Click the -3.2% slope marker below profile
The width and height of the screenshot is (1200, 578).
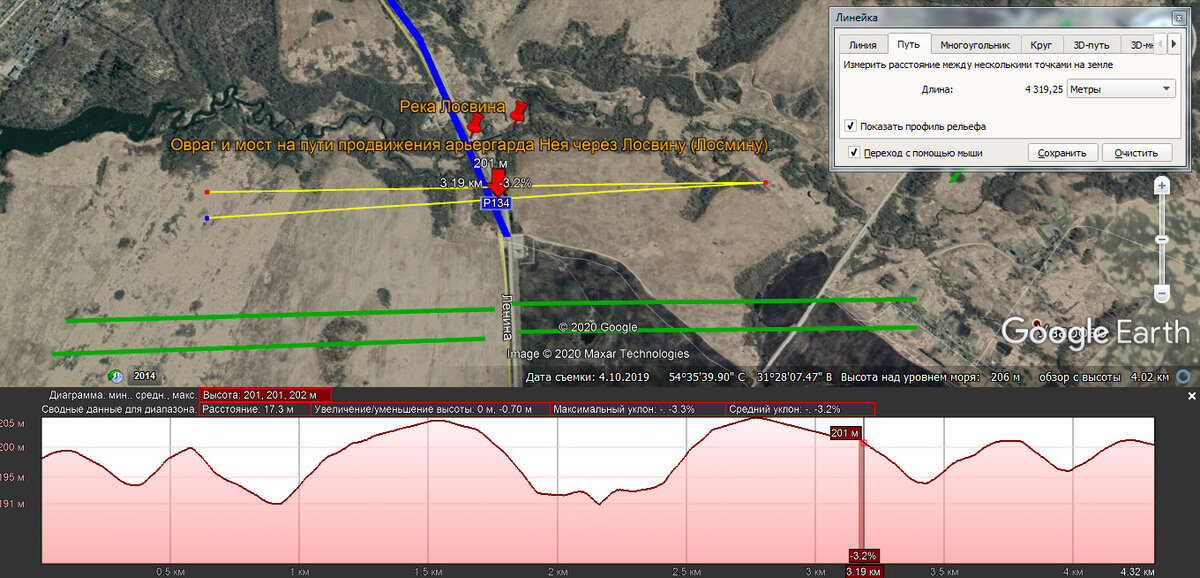tap(863, 555)
